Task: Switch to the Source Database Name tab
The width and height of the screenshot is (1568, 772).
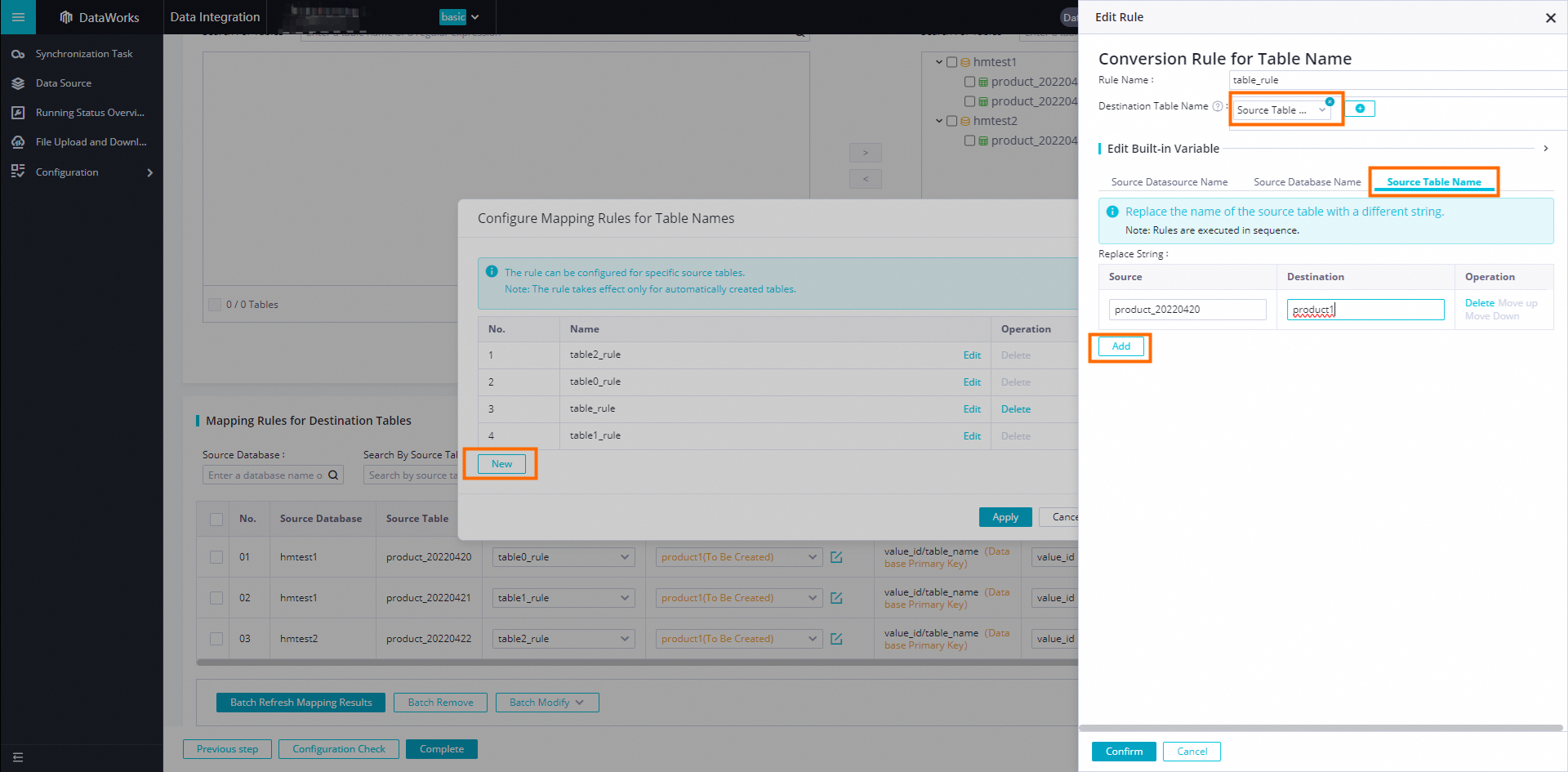Action: (x=1307, y=182)
